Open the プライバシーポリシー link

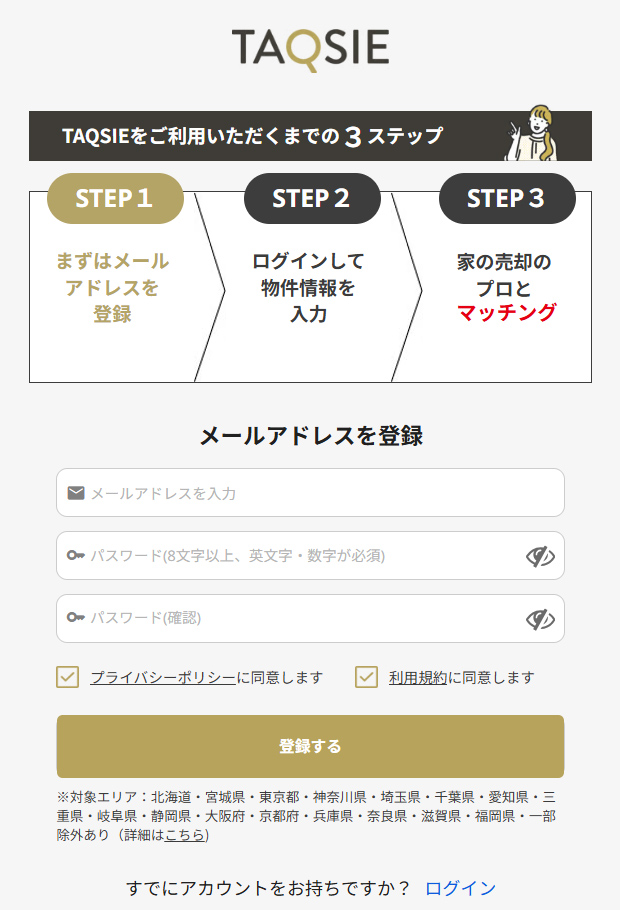[x=163, y=678]
